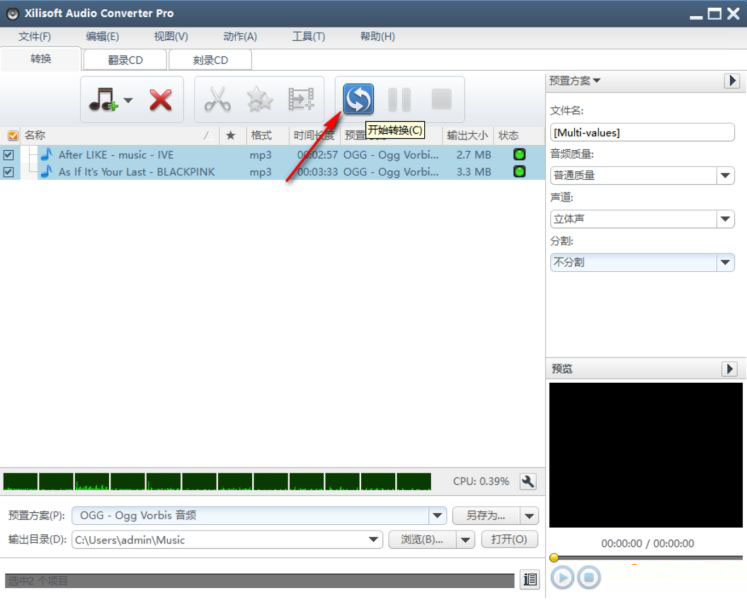Start conversion with the blue arrows button
The width and height of the screenshot is (747, 600).
358,99
